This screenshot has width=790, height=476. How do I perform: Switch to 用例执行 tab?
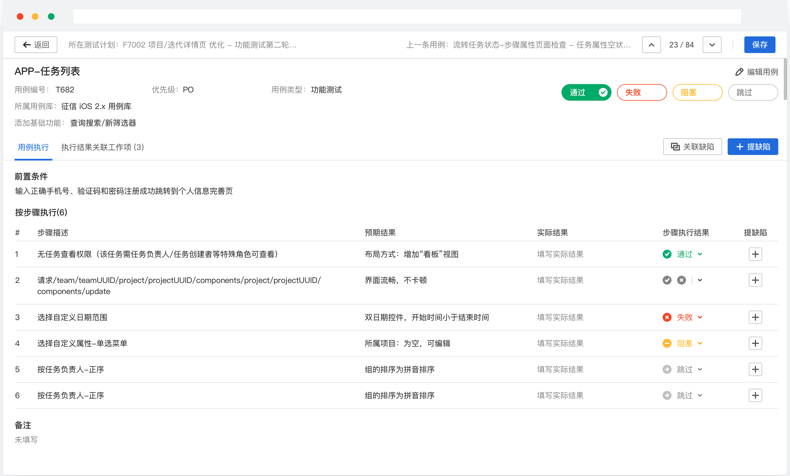pos(33,147)
